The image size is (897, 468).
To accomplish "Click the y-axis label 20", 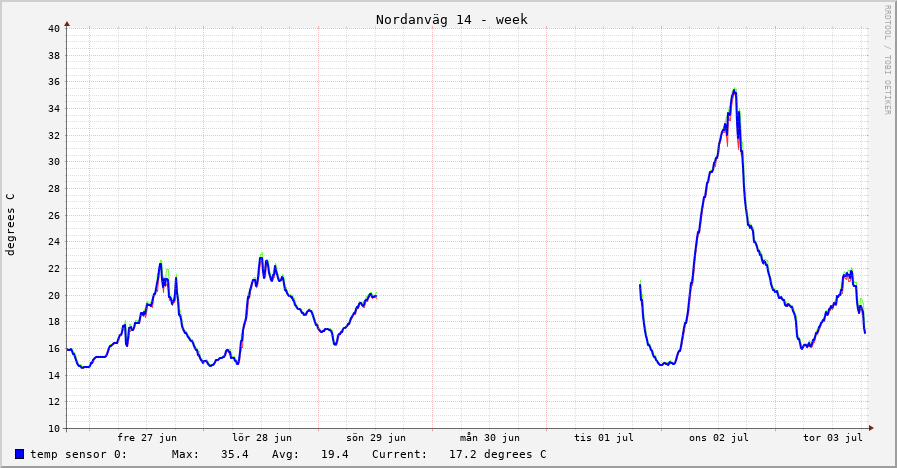I will point(54,295).
